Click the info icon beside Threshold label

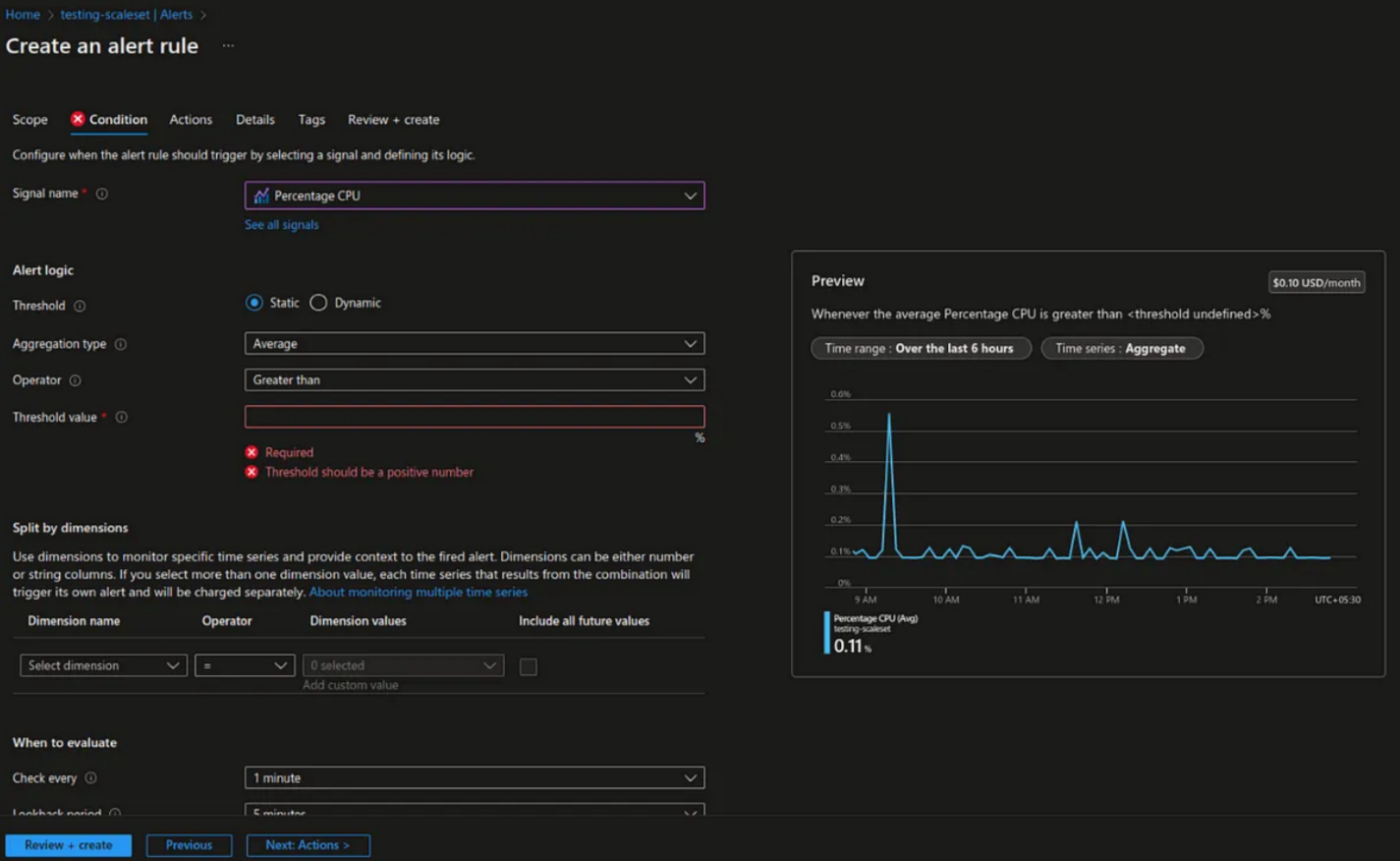[80, 306]
